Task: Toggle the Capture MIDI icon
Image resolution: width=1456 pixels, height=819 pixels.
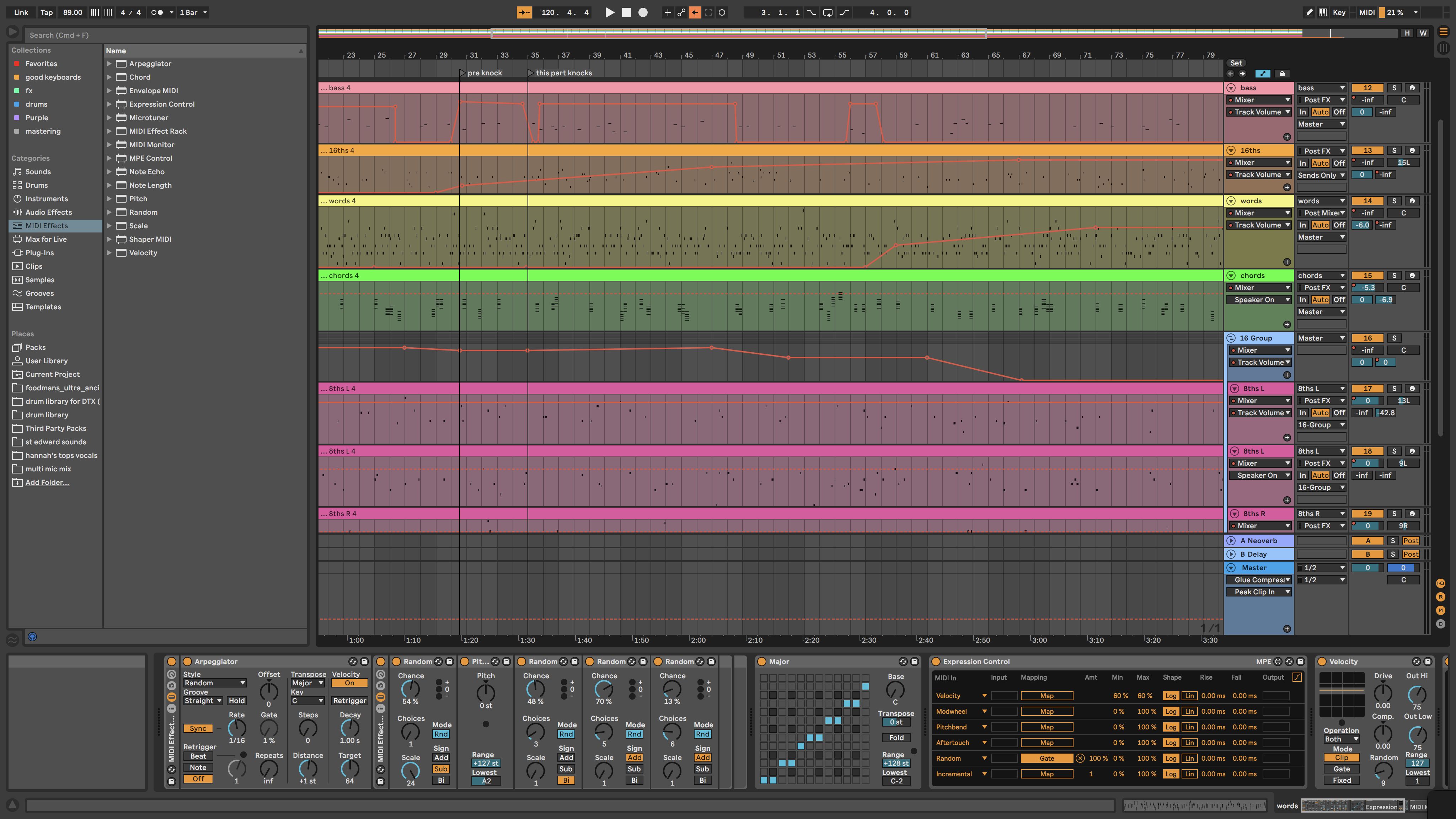Action: click(708, 12)
